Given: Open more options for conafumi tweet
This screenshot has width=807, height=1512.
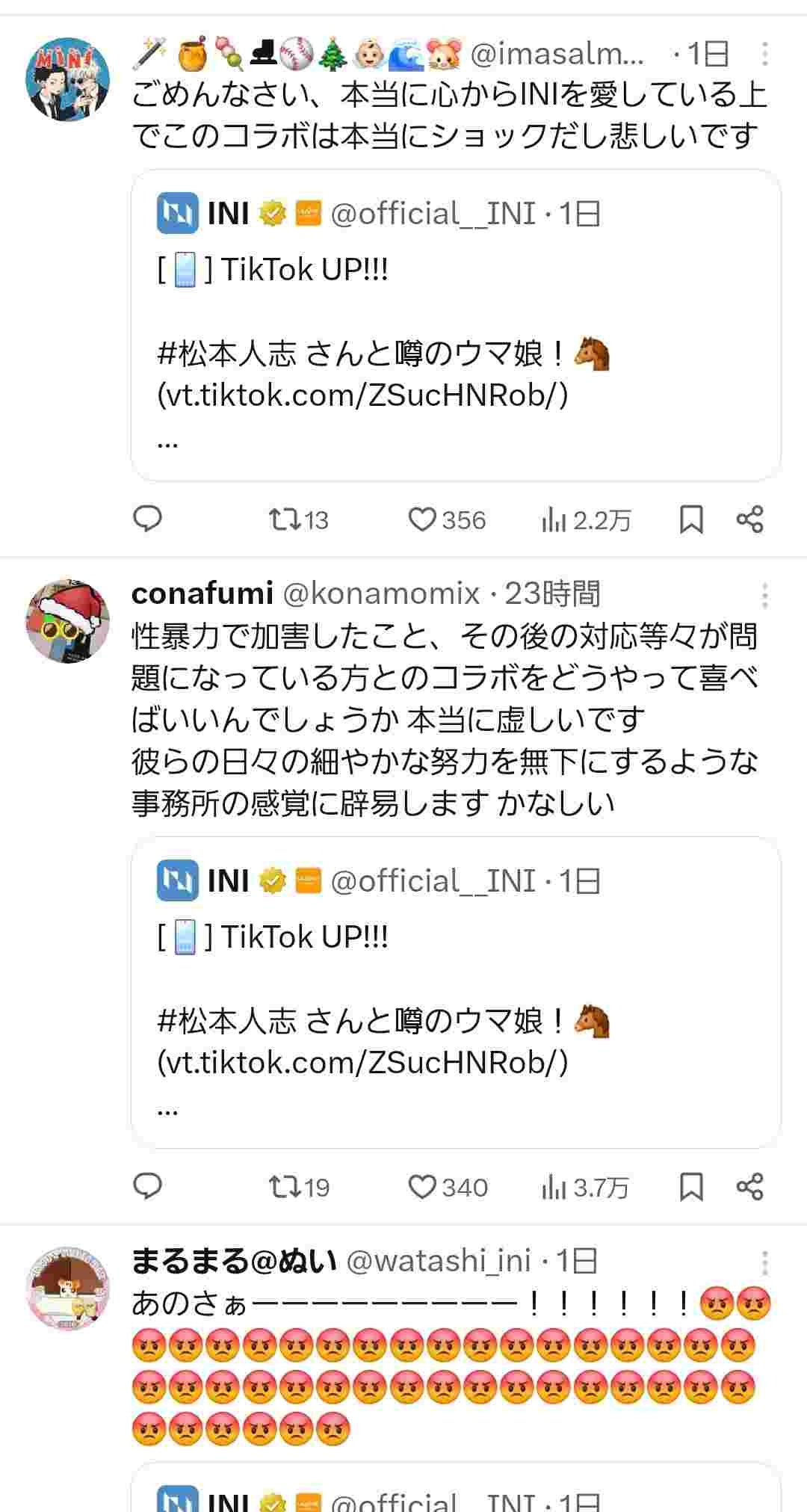Looking at the screenshot, I should 764,595.
